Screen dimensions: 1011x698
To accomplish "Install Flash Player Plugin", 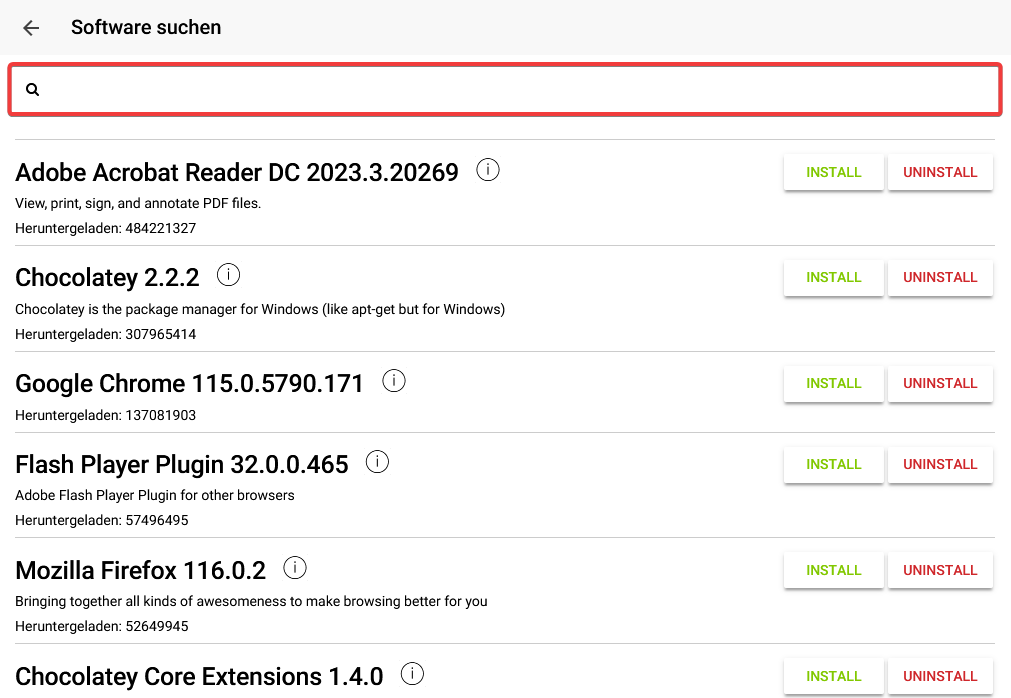I will click(834, 465).
